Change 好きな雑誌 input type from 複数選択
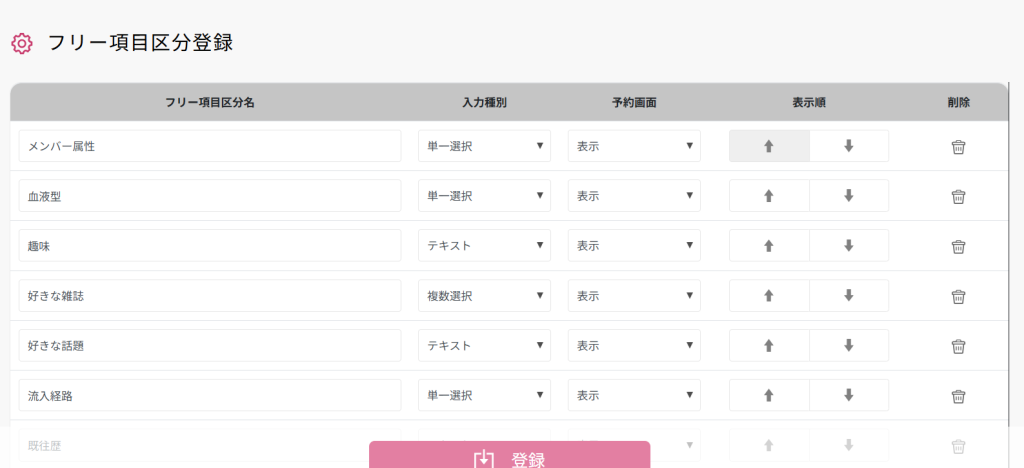Viewport: 1024px width, 468px height. [x=484, y=296]
